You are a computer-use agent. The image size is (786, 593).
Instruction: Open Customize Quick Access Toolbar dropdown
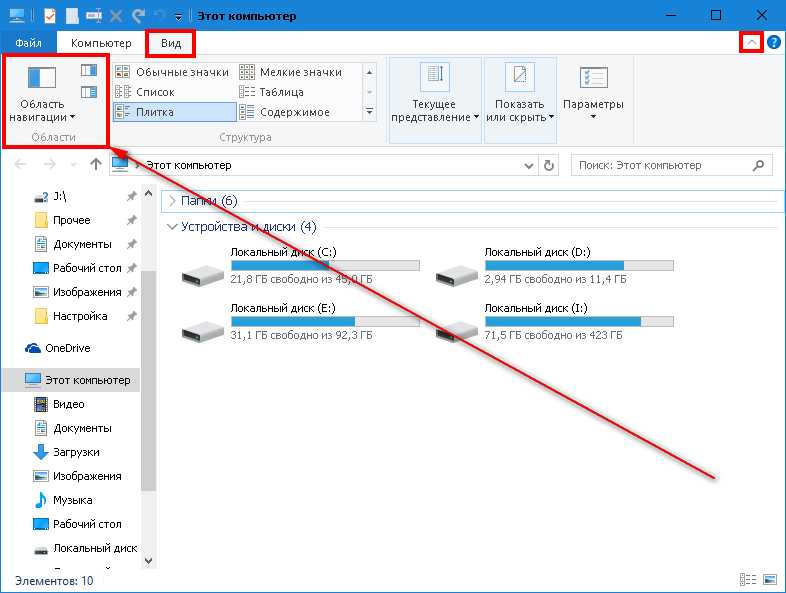(x=178, y=17)
